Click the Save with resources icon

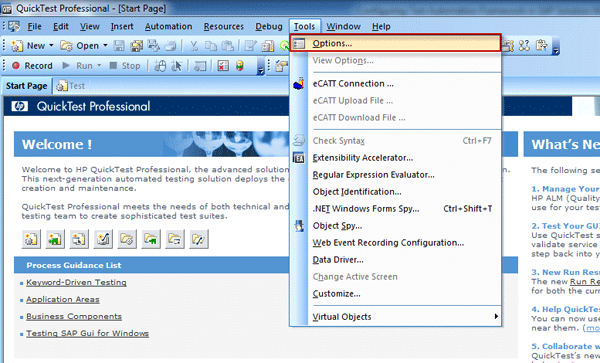(x=153, y=46)
